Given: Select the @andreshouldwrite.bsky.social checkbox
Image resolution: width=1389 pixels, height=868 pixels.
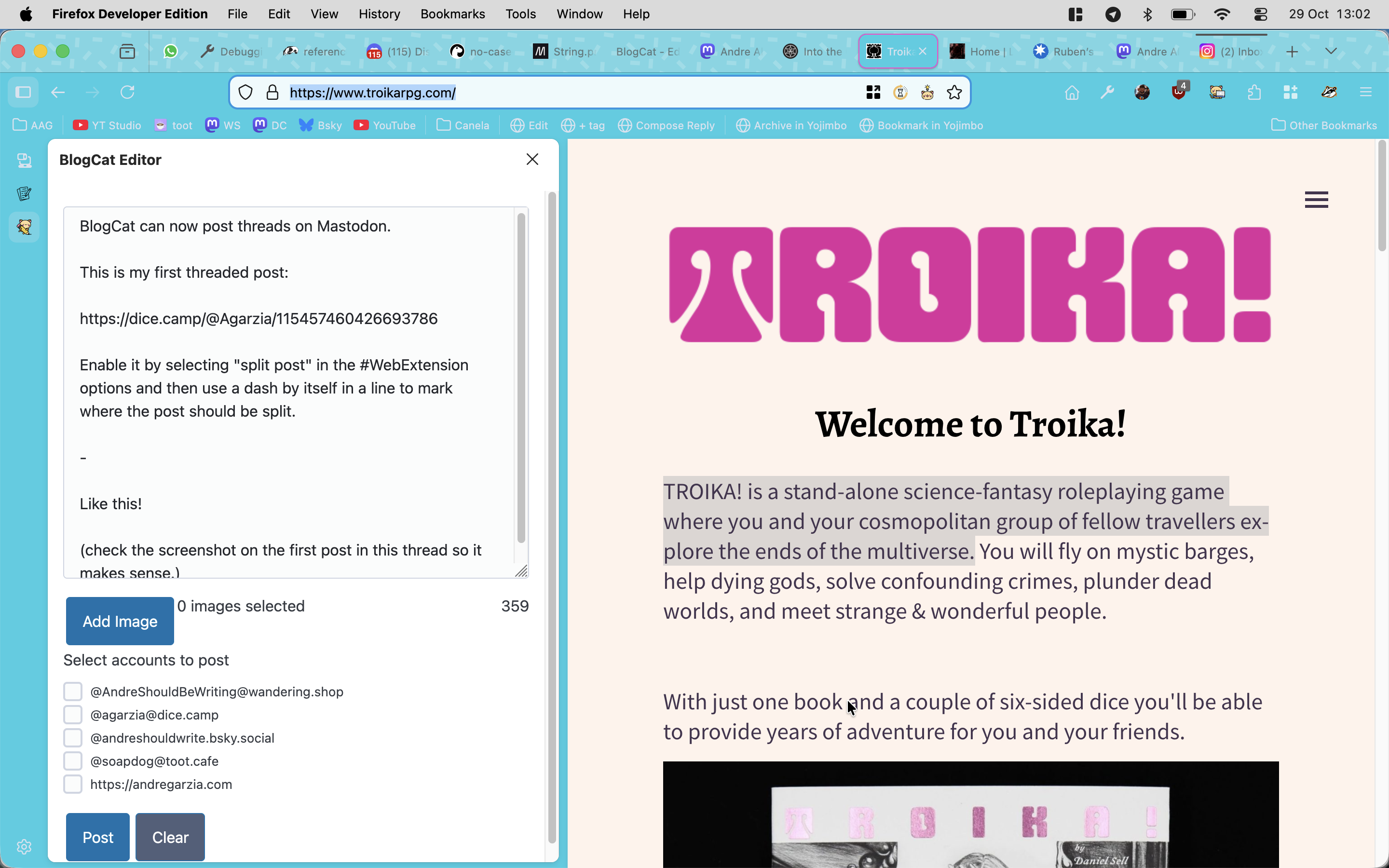Looking at the screenshot, I should pyautogui.click(x=73, y=738).
